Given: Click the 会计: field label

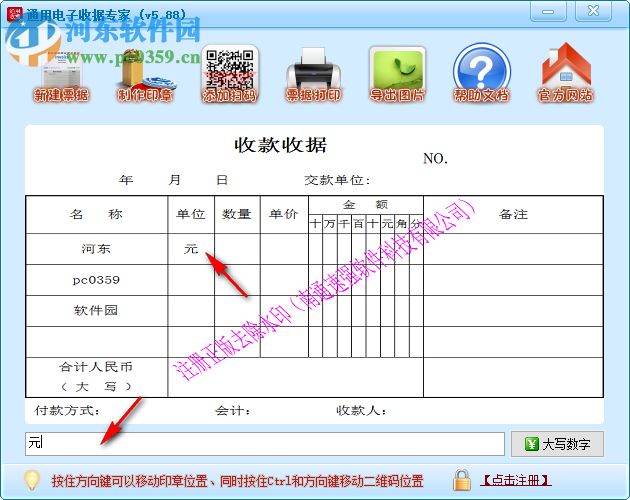Looking at the screenshot, I should click(x=232, y=410).
